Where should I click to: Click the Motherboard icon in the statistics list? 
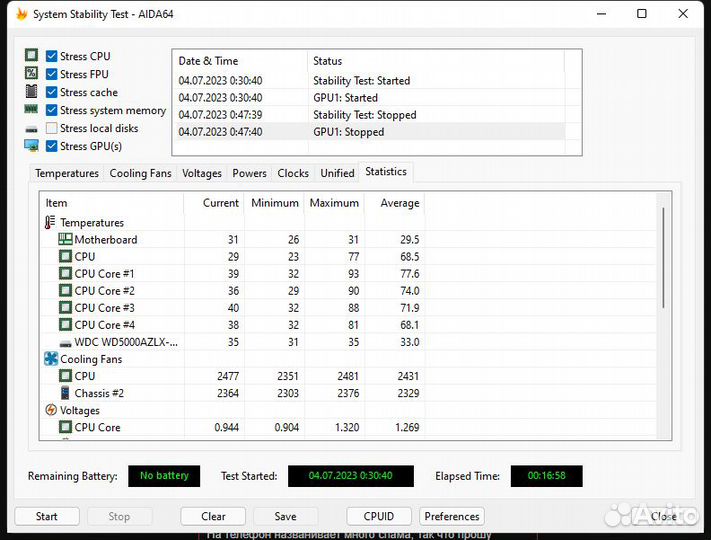tap(65, 239)
